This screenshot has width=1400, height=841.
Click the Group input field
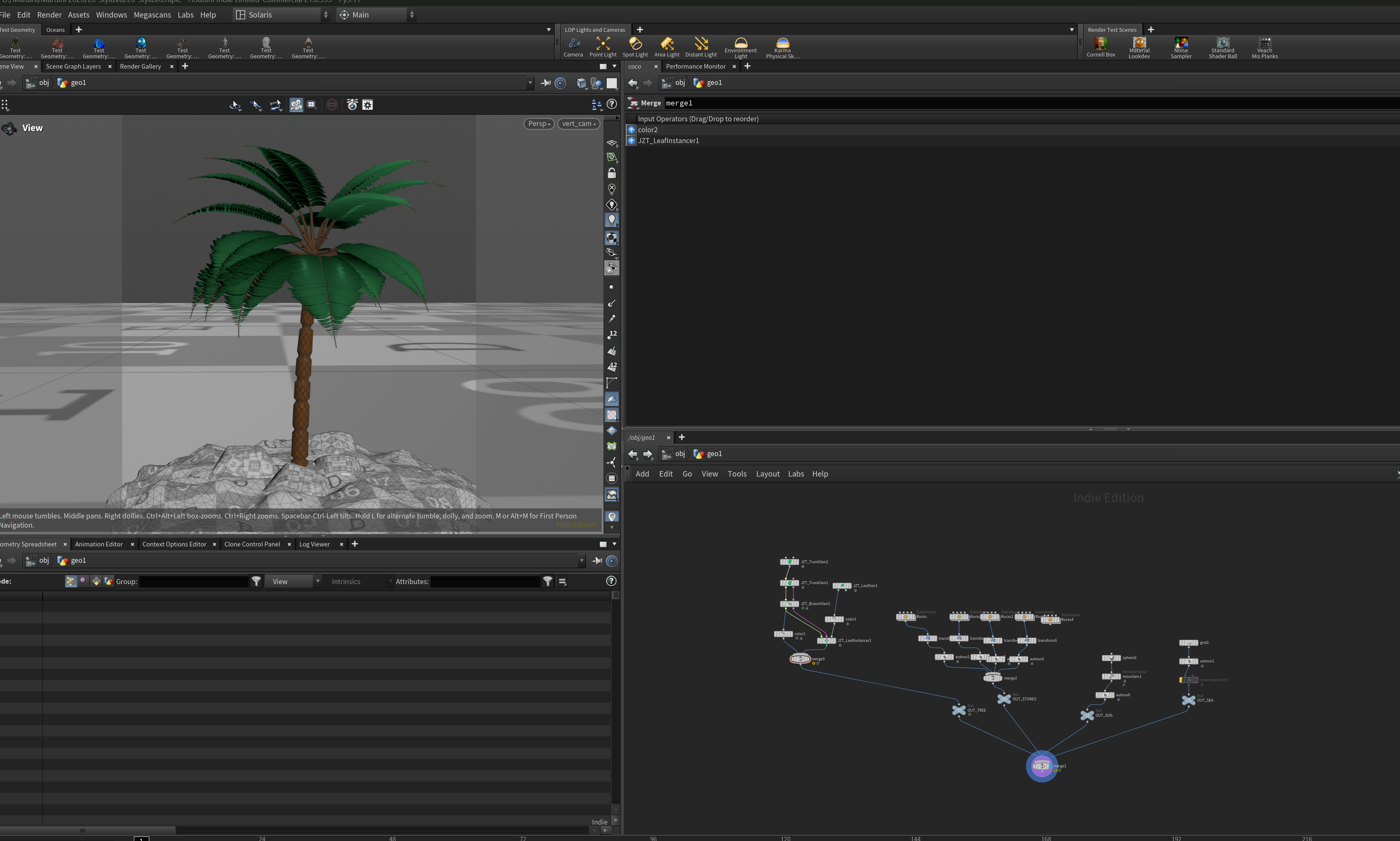tap(194, 582)
